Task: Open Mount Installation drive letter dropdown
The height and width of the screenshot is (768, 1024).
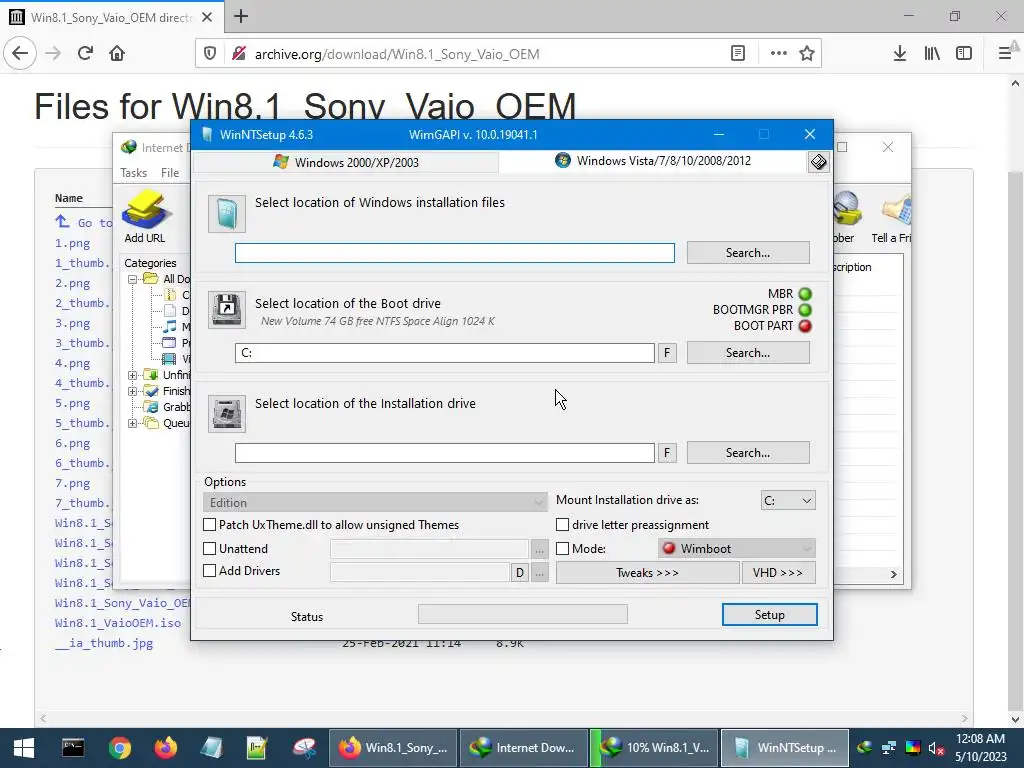Action: pyautogui.click(x=788, y=501)
